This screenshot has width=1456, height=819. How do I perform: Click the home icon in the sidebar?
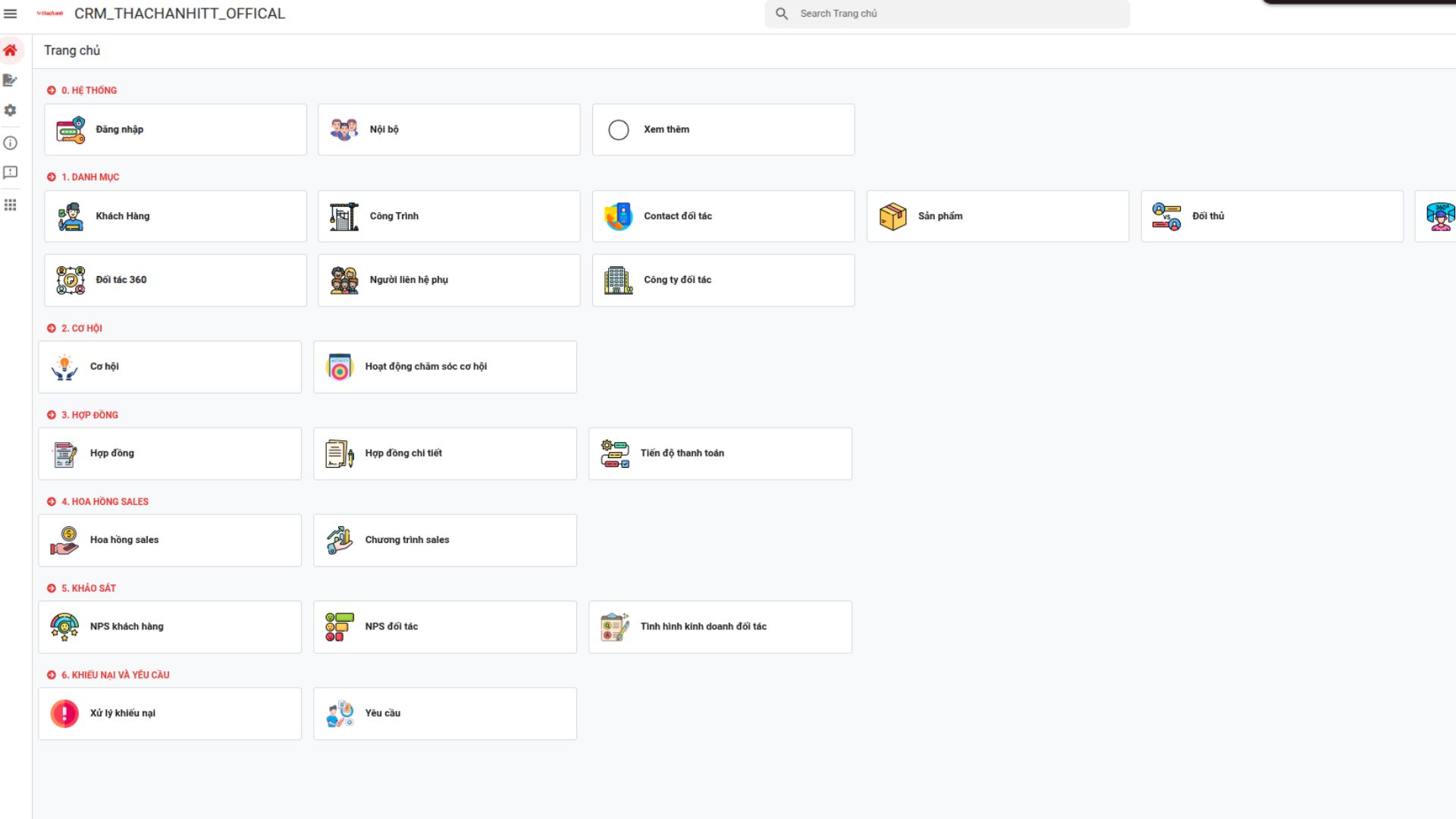tap(11, 51)
